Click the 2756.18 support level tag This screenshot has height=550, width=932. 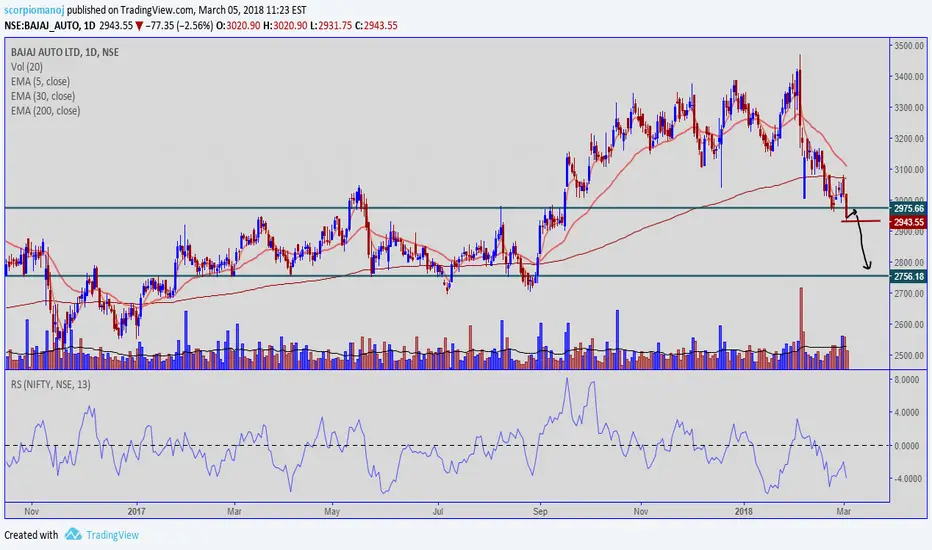[909, 276]
